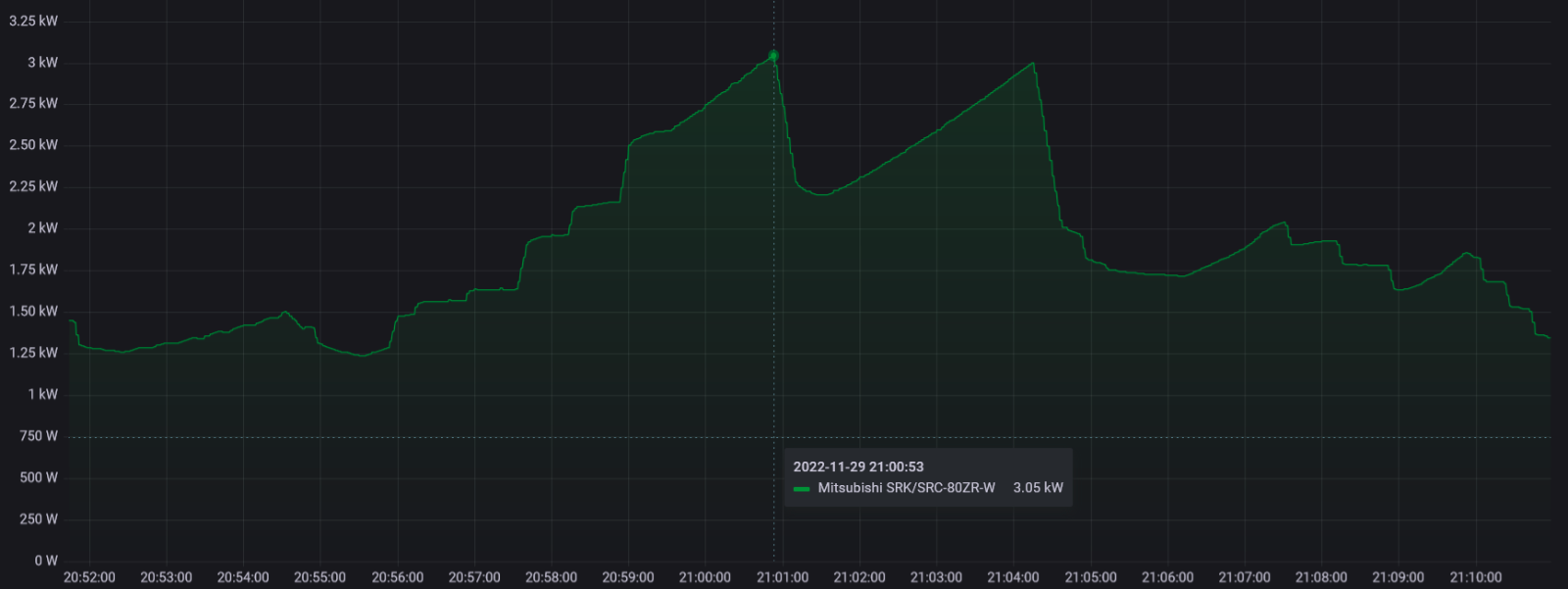
Task: Click the highlighted data point at the 3.05 kW peak
Action: (x=773, y=56)
